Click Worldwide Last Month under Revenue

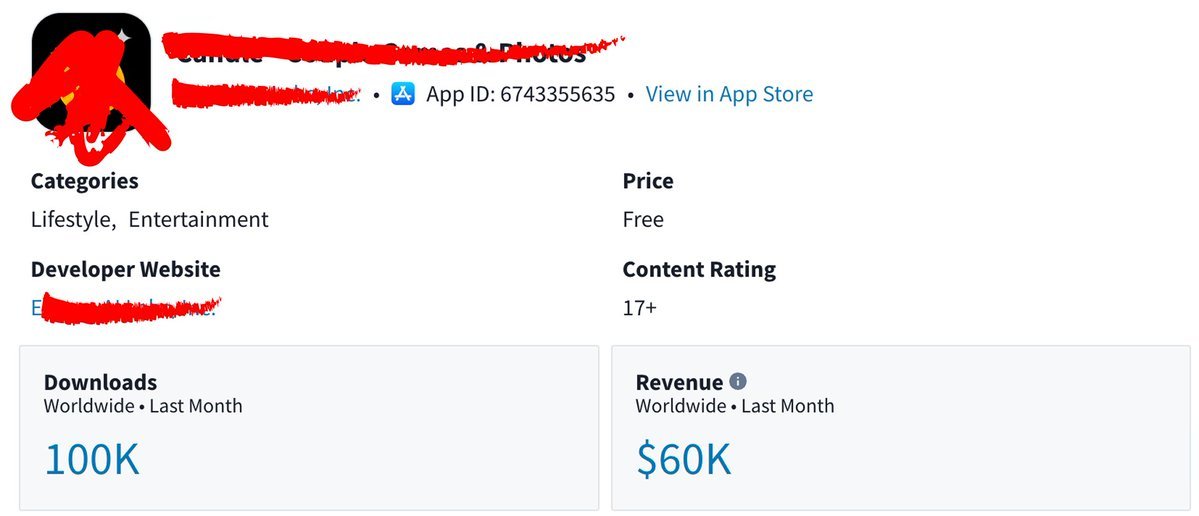[735, 406]
